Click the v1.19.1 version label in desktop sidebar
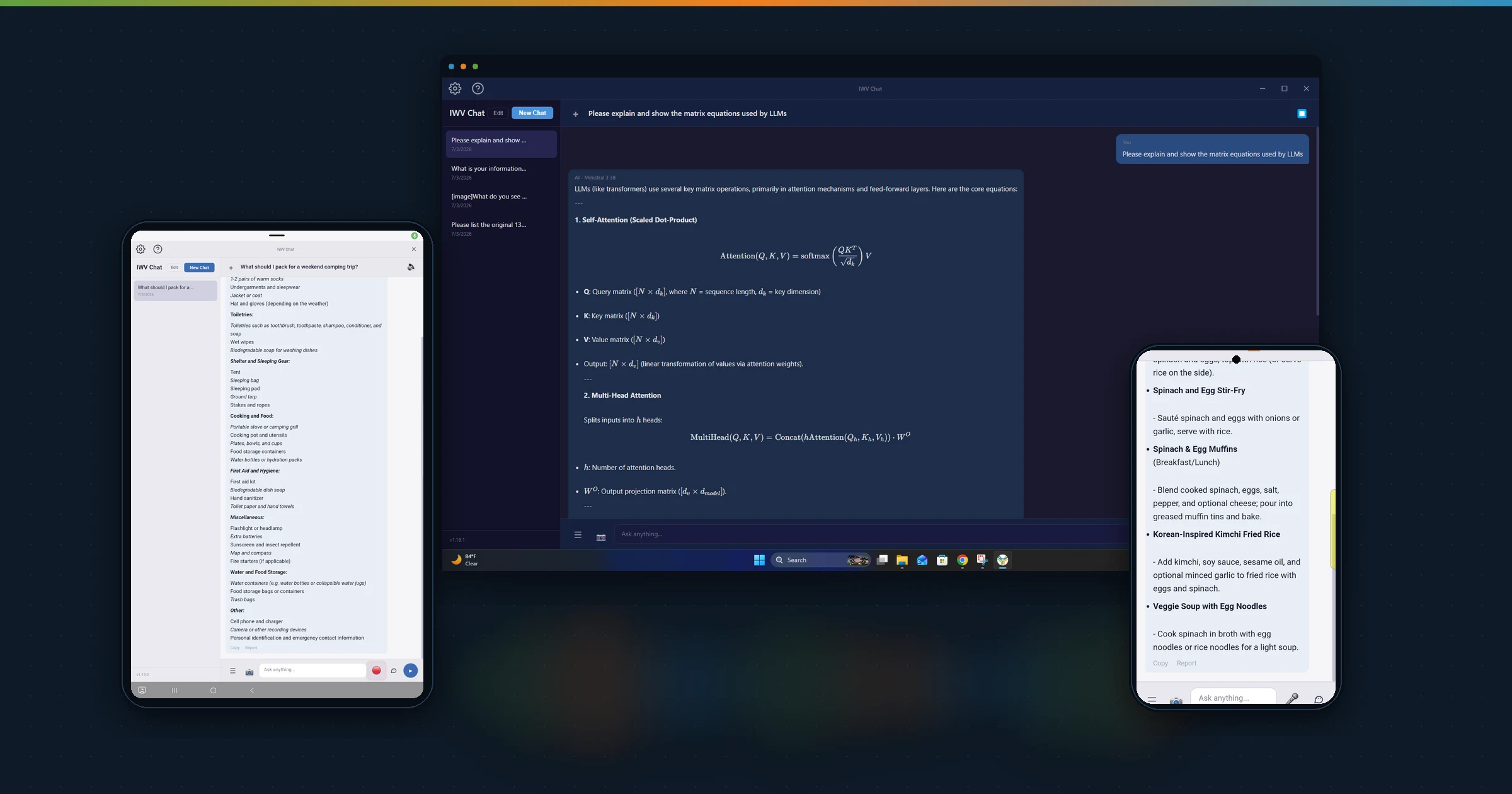This screenshot has width=1512, height=794. pos(457,540)
